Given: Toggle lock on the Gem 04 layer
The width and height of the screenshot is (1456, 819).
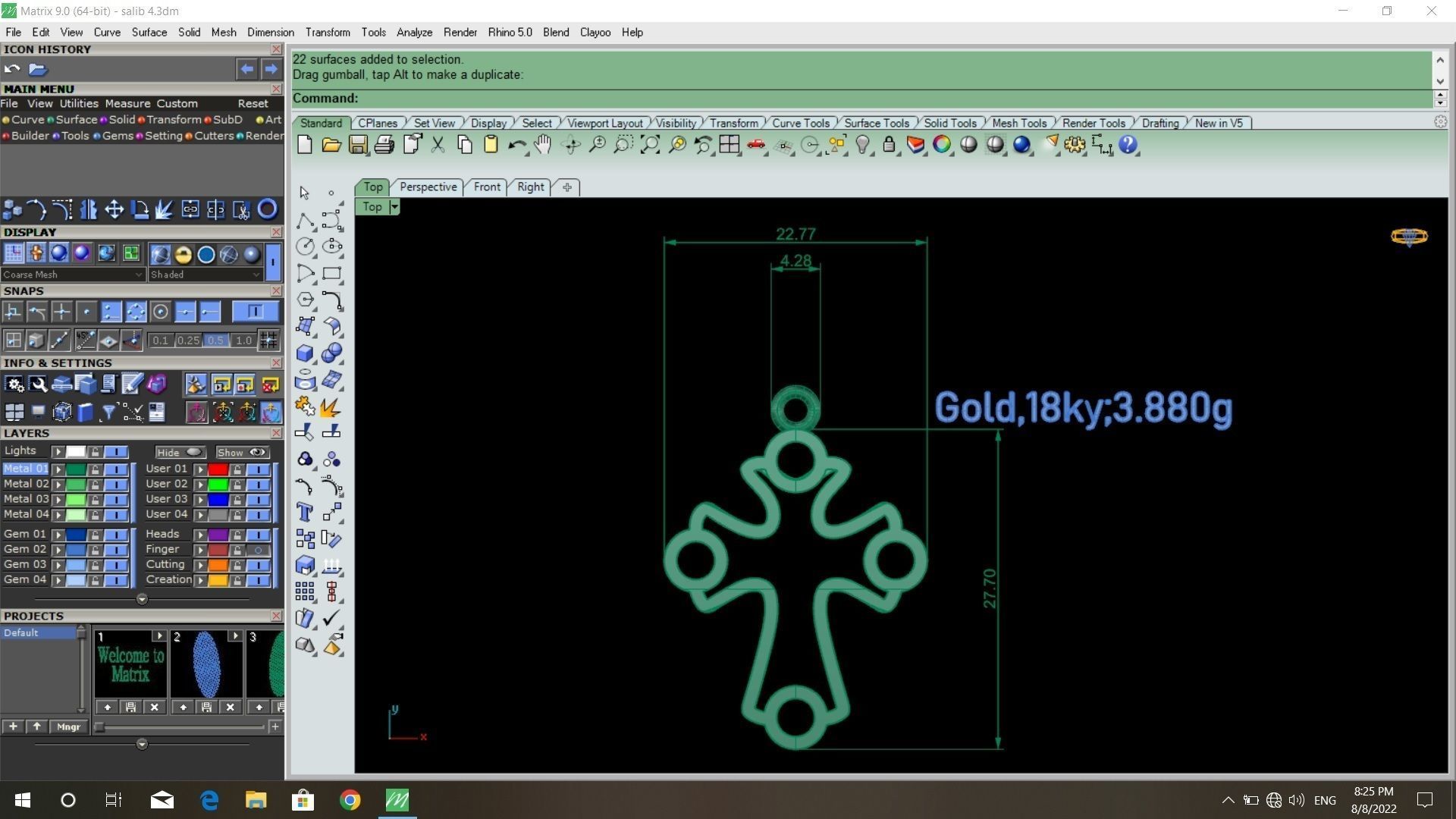Looking at the screenshot, I should point(95,580).
